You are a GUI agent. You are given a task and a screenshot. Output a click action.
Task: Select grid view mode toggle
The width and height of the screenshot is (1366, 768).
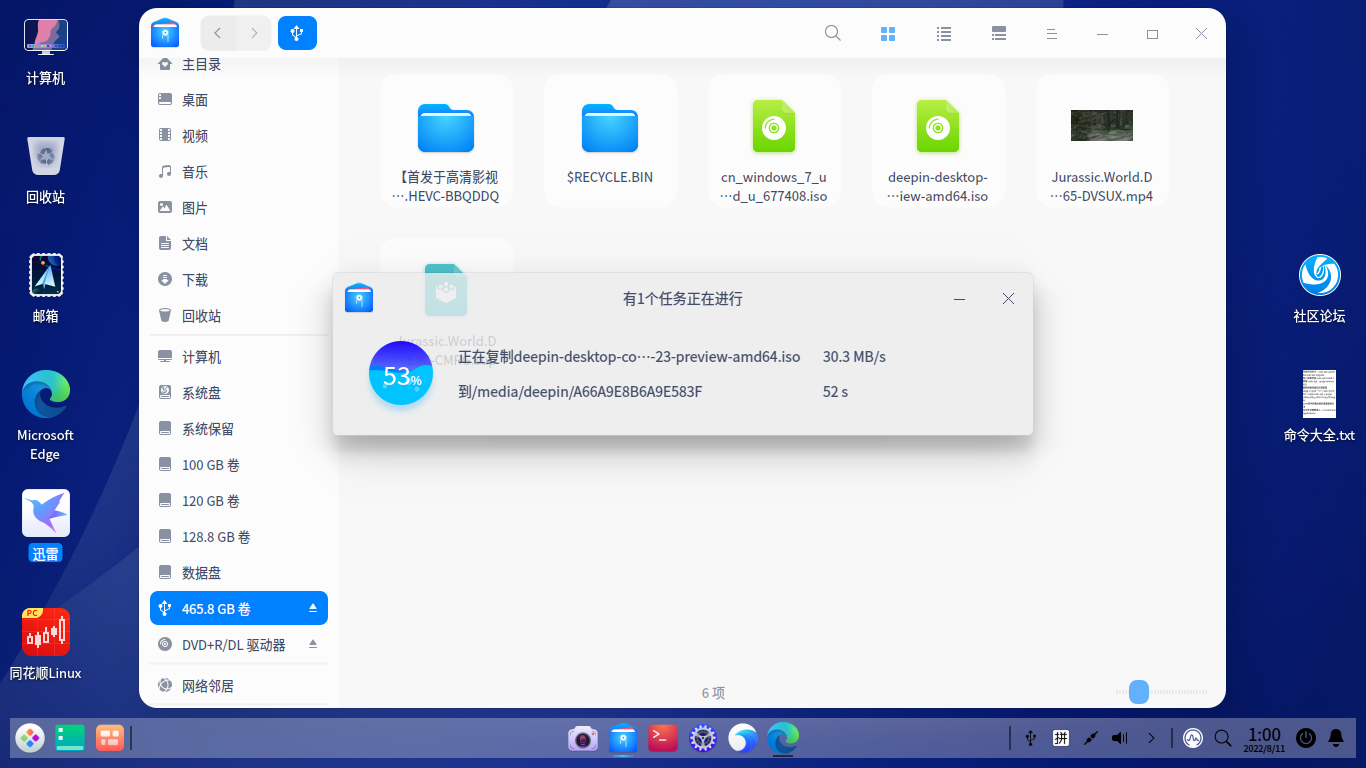(x=888, y=33)
